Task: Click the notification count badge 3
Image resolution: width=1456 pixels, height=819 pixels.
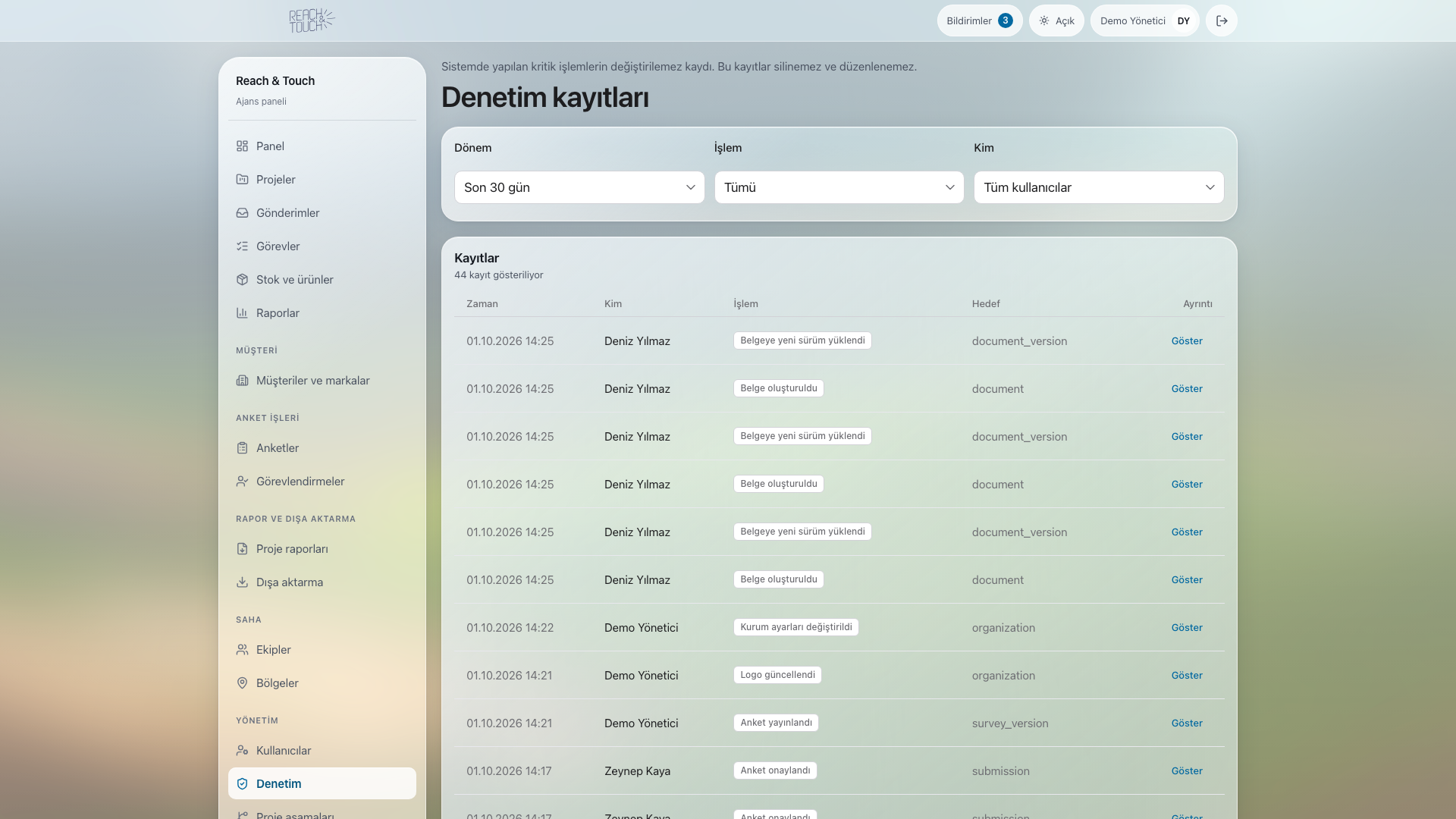Action: pyautogui.click(x=1006, y=20)
